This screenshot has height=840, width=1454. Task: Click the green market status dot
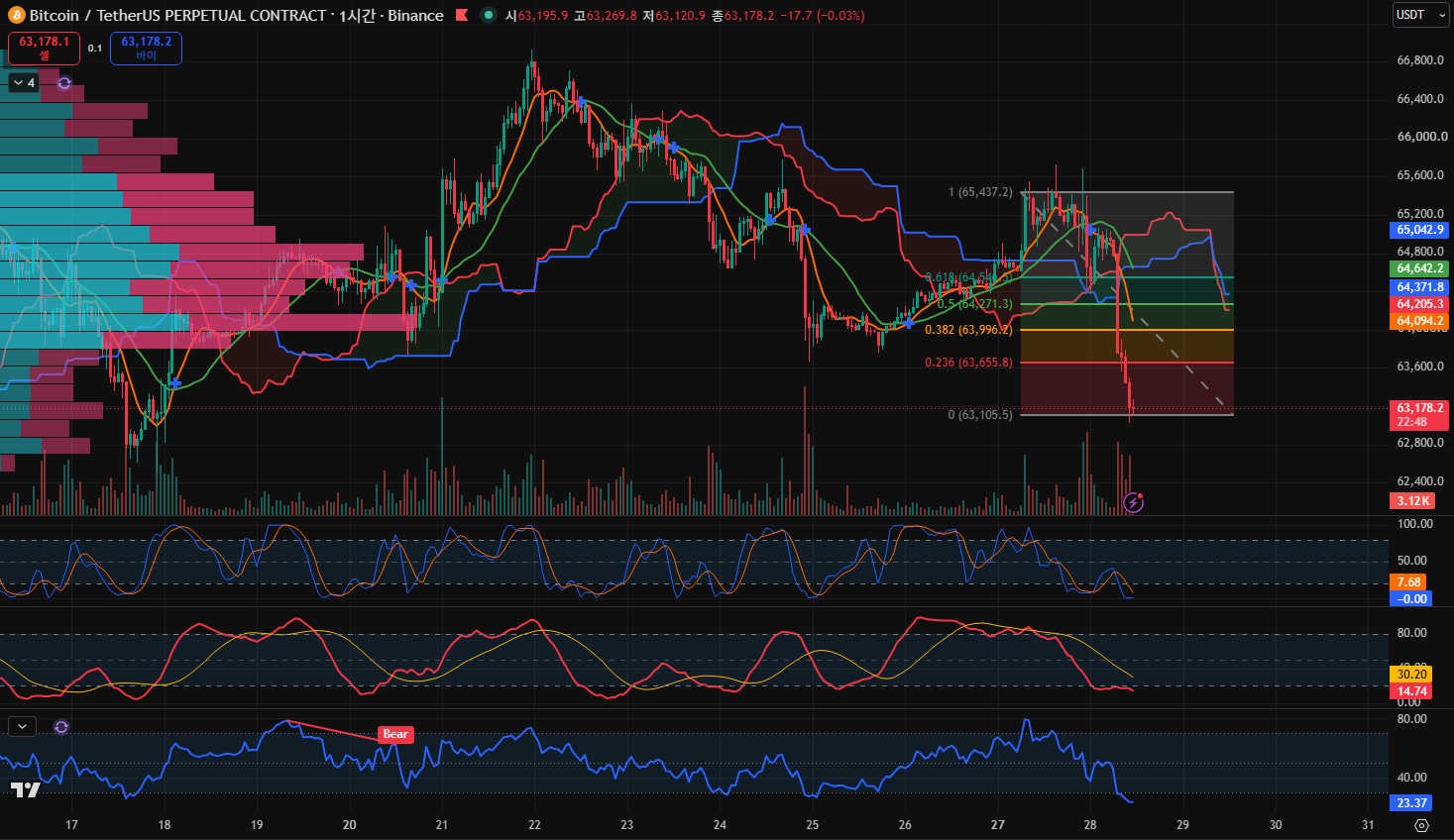(x=489, y=15)
